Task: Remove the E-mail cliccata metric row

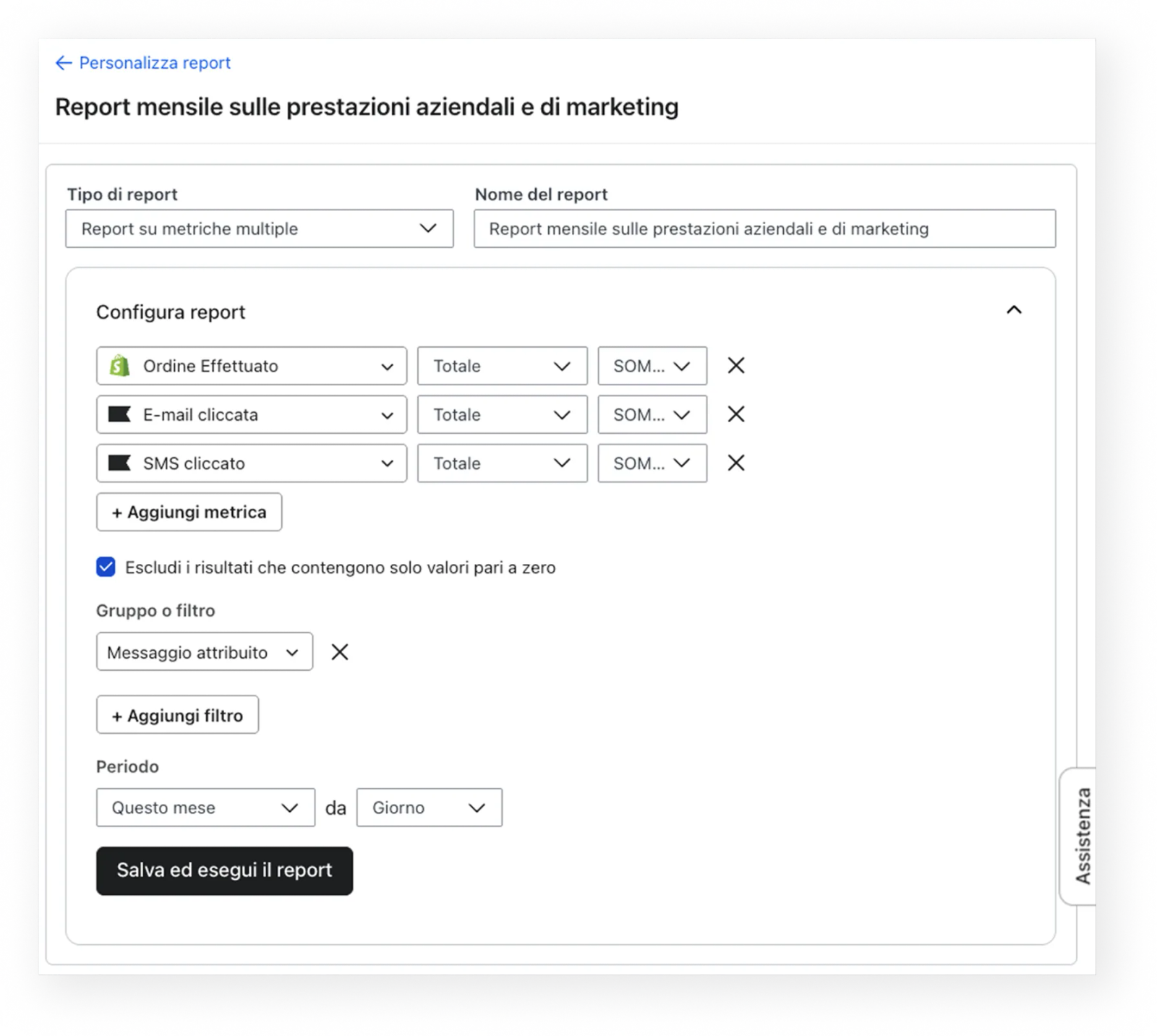Action: [x=735, y=414]
